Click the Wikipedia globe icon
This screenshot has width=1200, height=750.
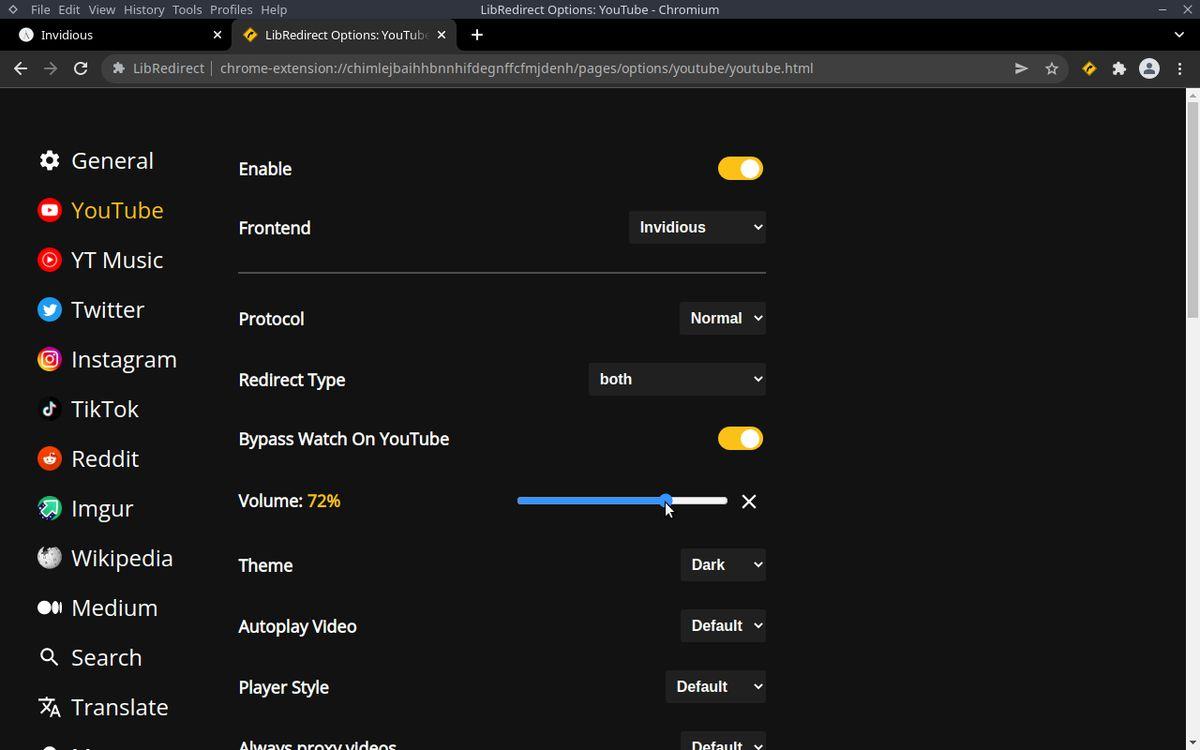(x=49, y=558)
